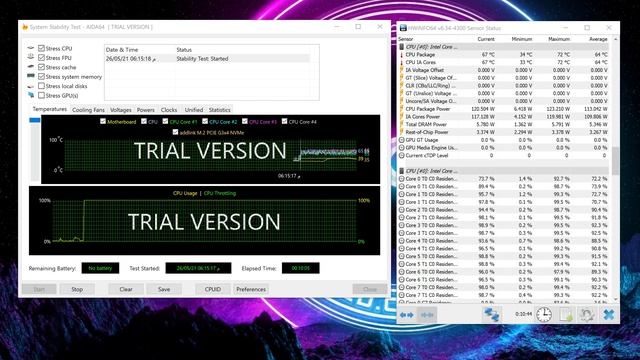640x360 pixels.
Task: Toggle Motherboard temperature graph checkbox
Action: pyautogui.click(x=103, y=121)
